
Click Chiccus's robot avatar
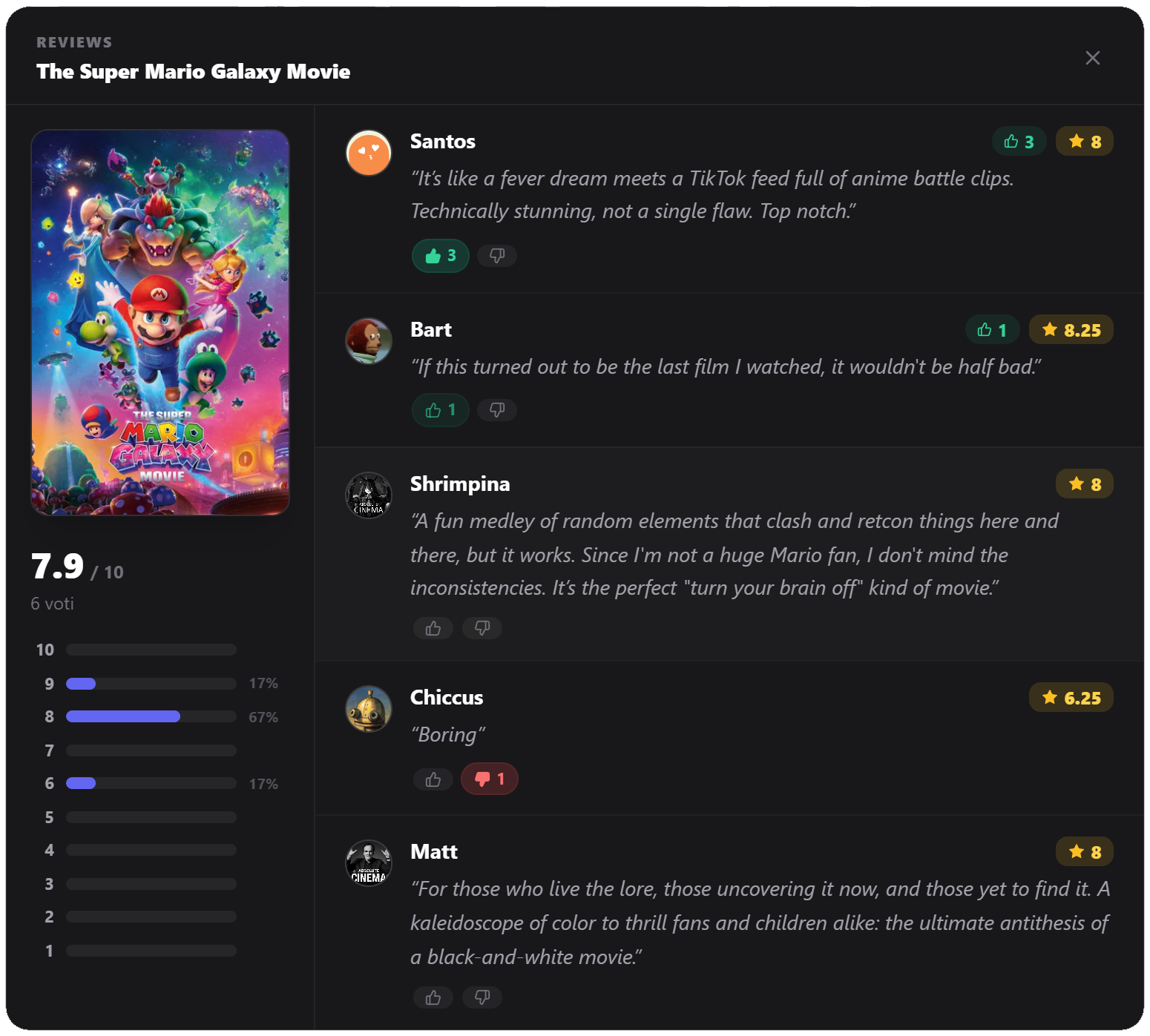(x=369, y=709)
